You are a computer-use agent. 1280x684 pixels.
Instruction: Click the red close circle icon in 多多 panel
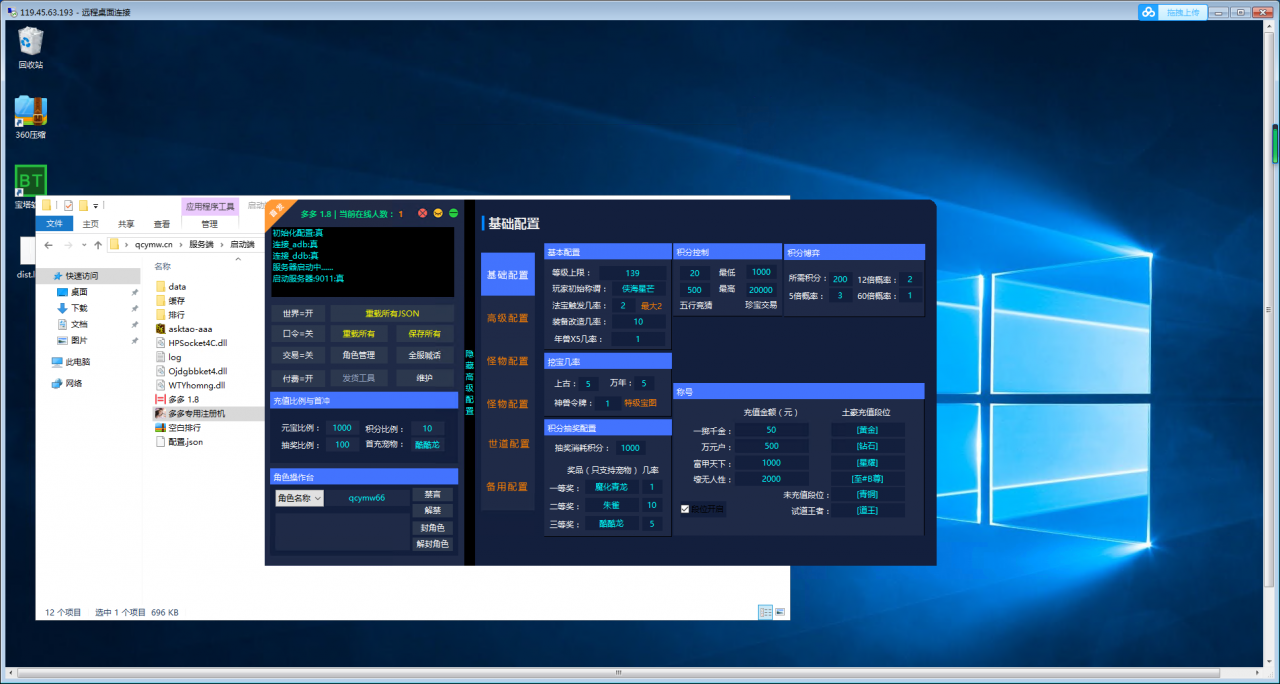click(423, 213)
